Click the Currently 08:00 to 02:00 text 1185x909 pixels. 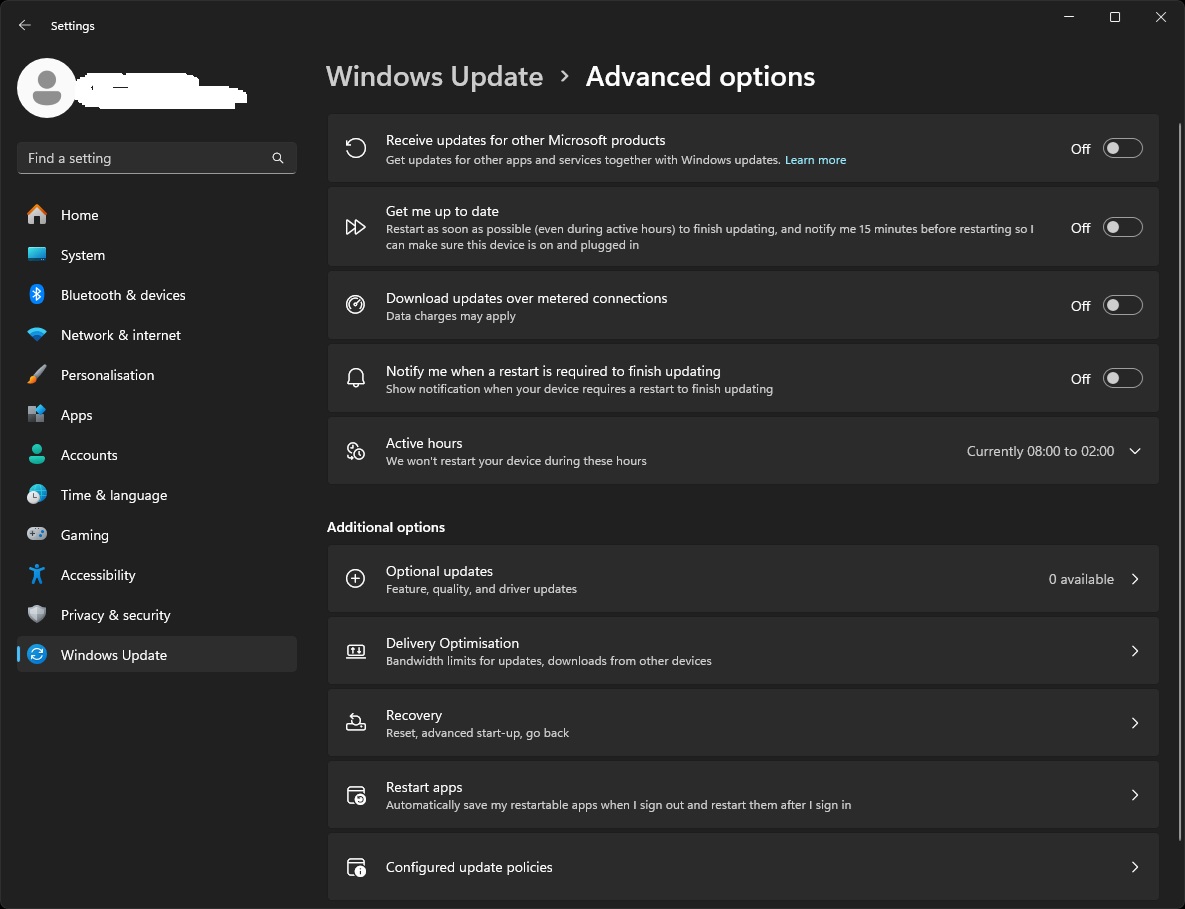(1040, 451)
